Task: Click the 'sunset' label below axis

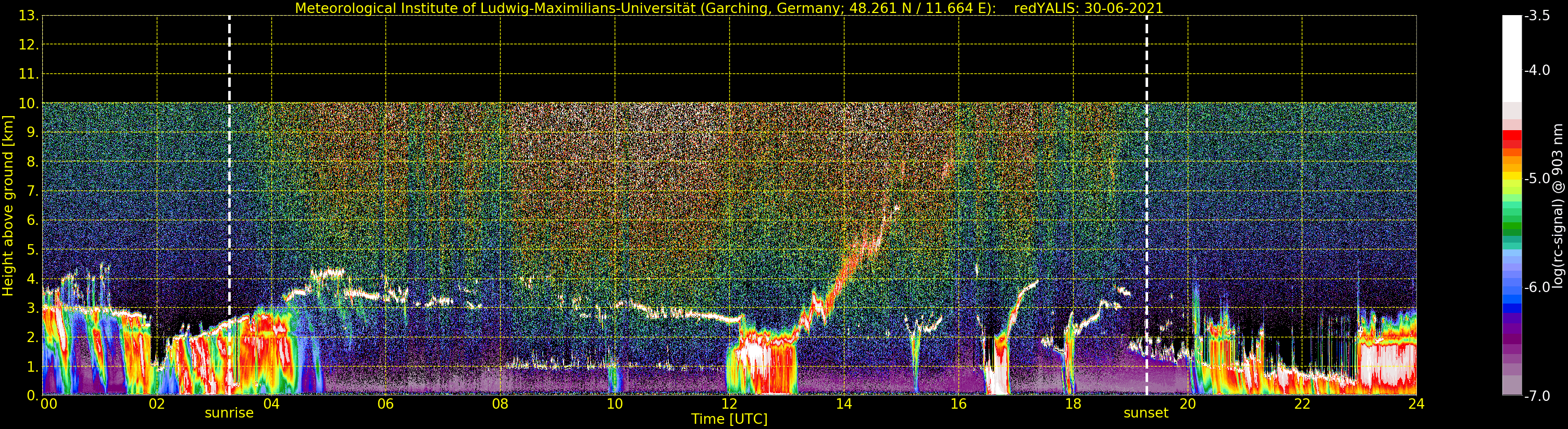Action: point(1146,413)
